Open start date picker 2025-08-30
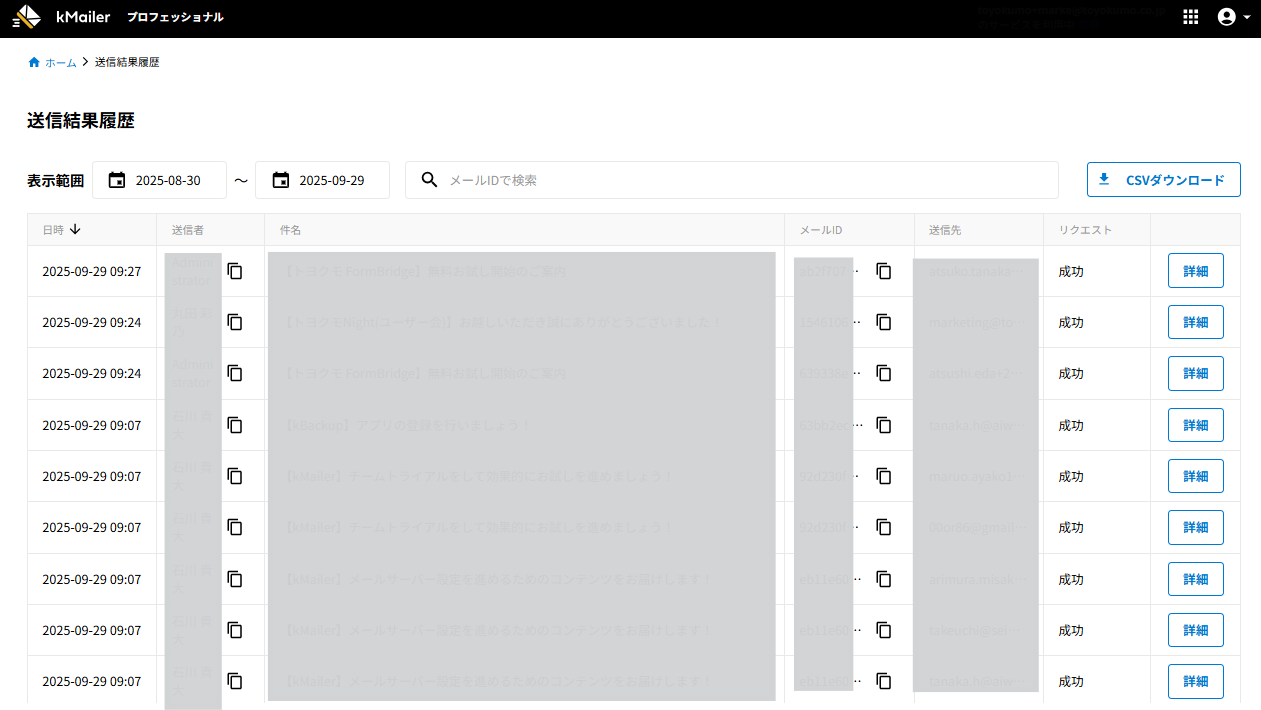The image size is (1261, 710). pyautogui.click(x=159, y=180)
